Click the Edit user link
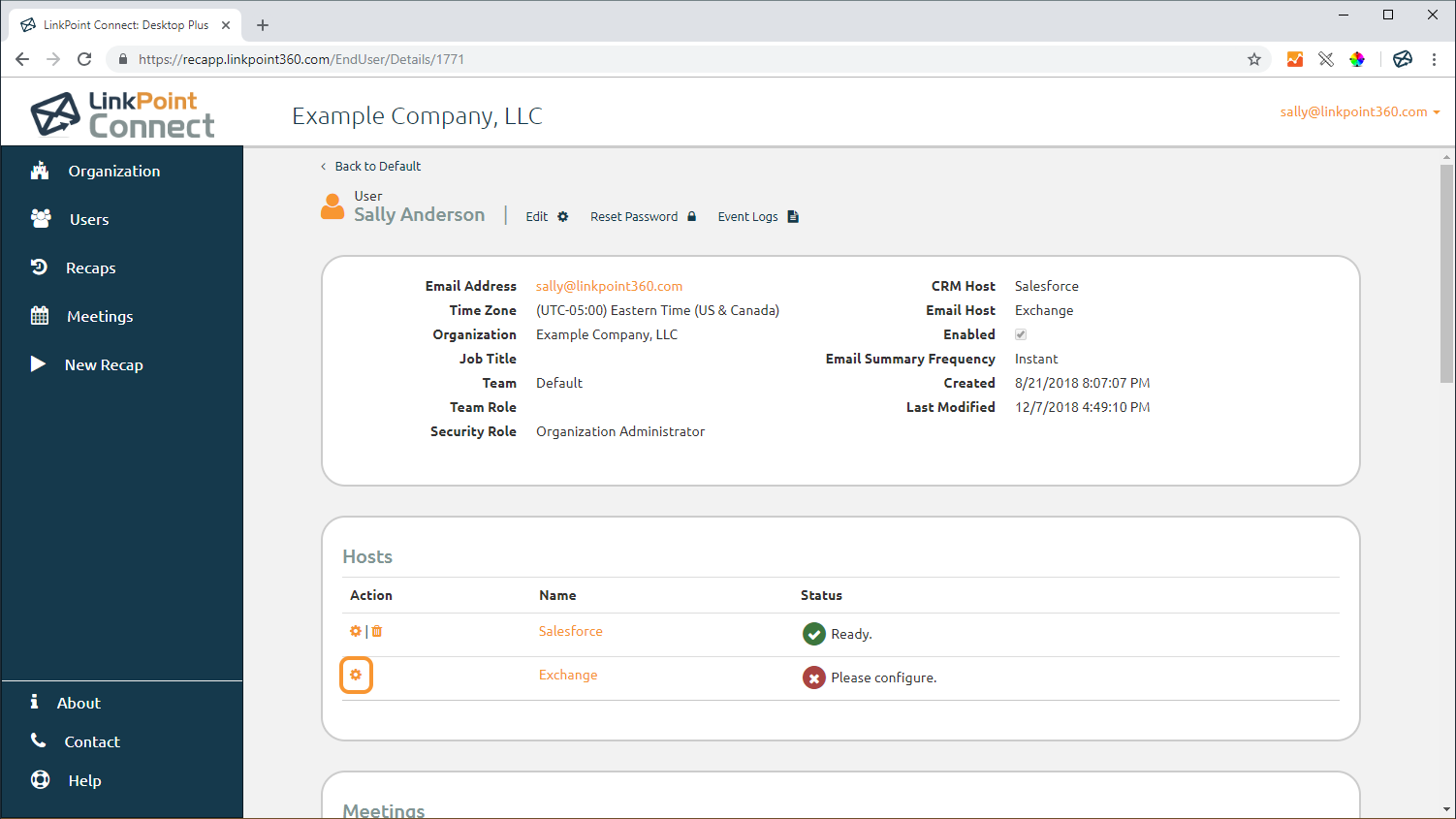Viewport: 1456px width, 819px height. [537, 217]
